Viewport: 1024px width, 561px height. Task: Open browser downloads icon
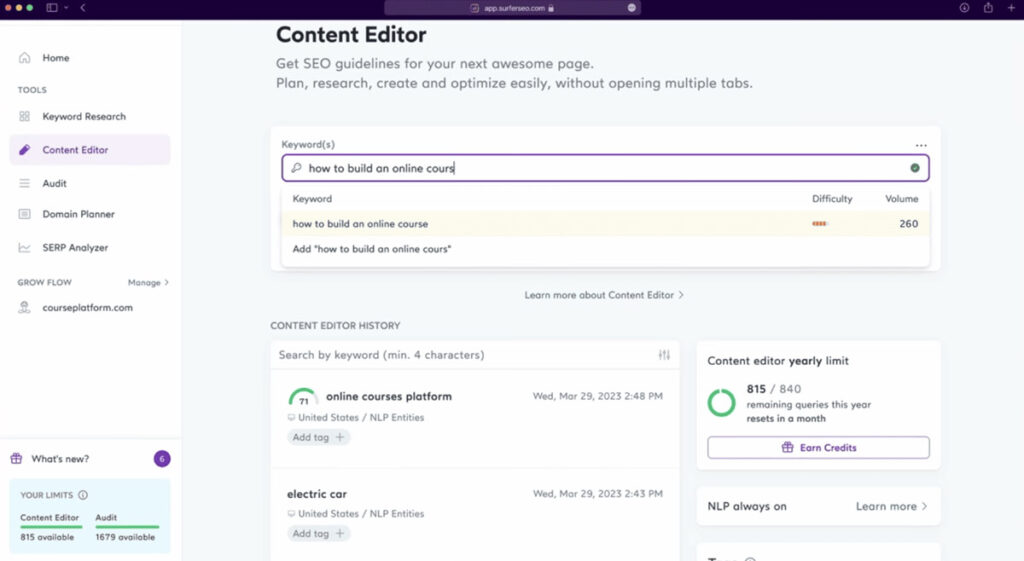[x=964, y=8]
